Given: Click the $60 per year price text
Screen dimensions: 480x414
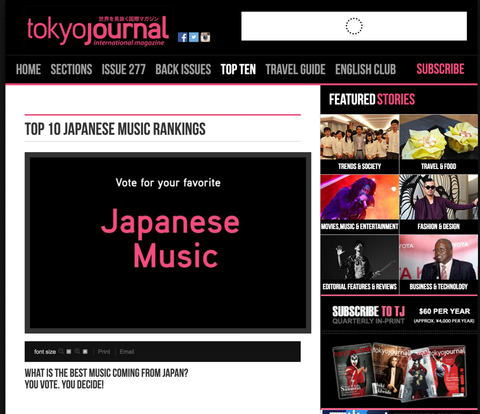Looking at the screenshot, I should click(x=444, y=311).
